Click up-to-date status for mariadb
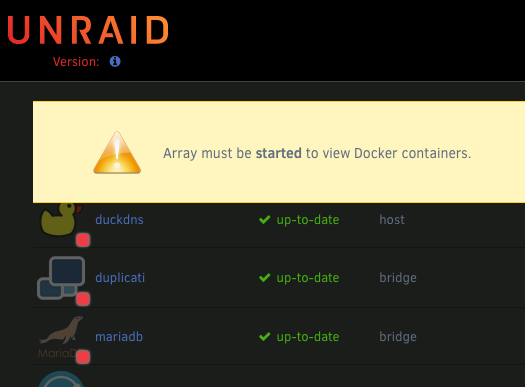525x387 pixels. click(x=308, y=337)
